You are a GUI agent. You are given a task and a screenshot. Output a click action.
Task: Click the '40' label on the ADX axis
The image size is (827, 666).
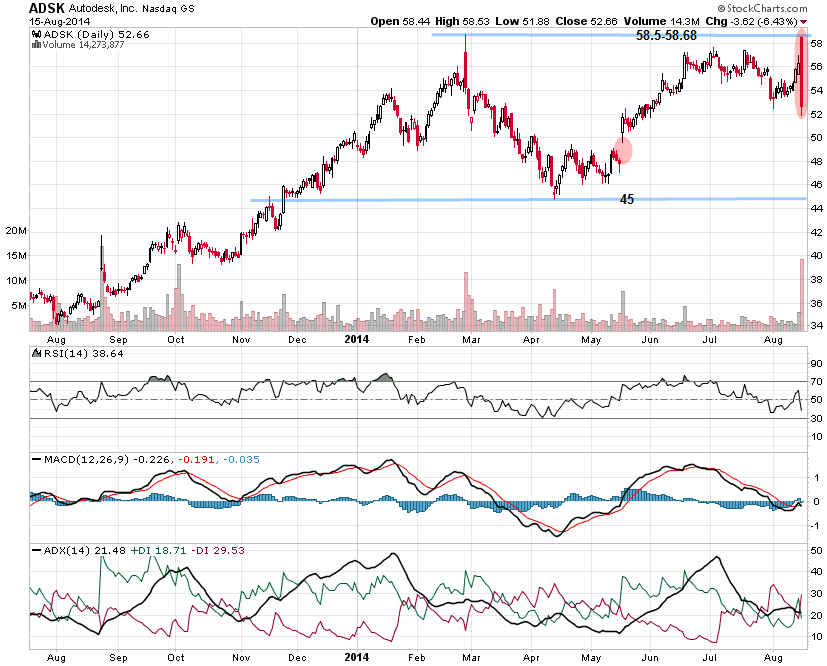pyautogui.click(x=816, y=572)
